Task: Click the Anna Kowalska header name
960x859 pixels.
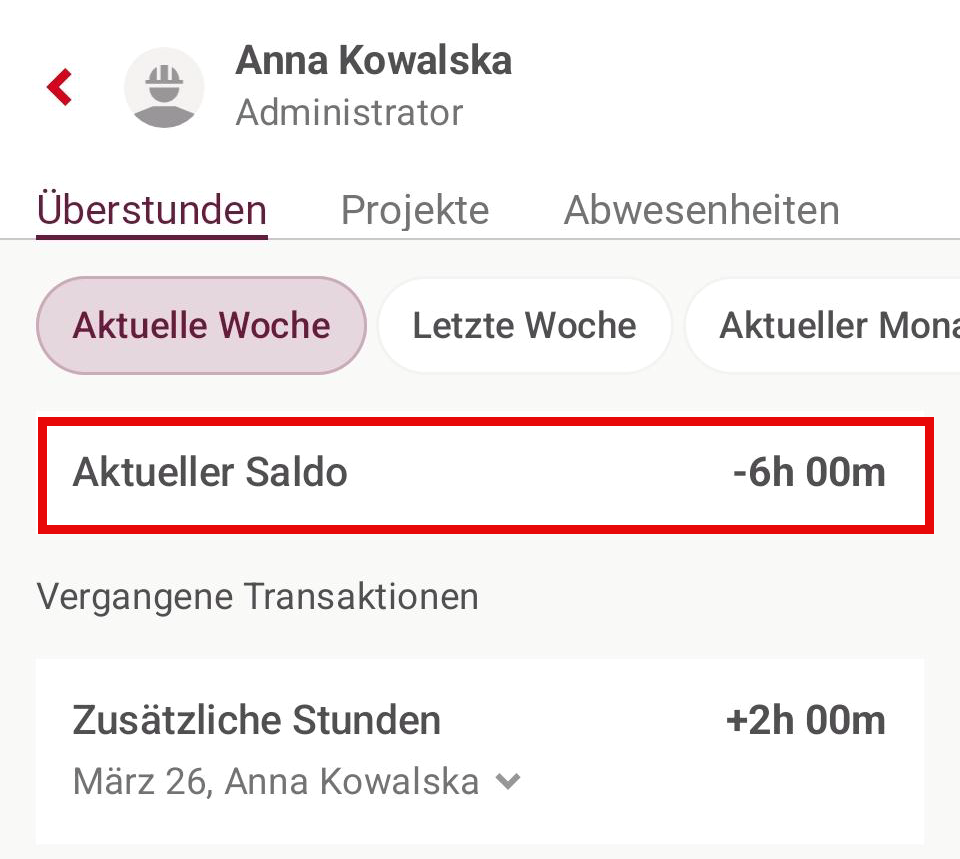Action: pyautogui.click(x=373, y=61)
